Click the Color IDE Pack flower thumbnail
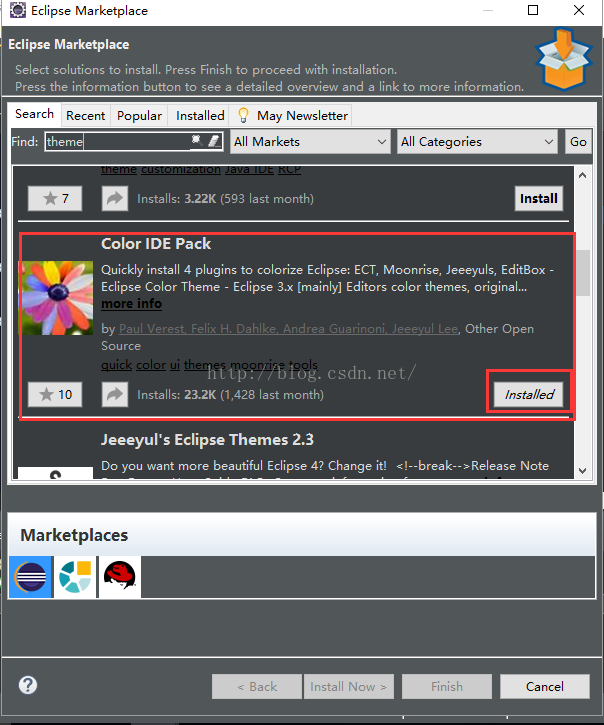Viewport: 604px width, 725px height. coord(55,298)
